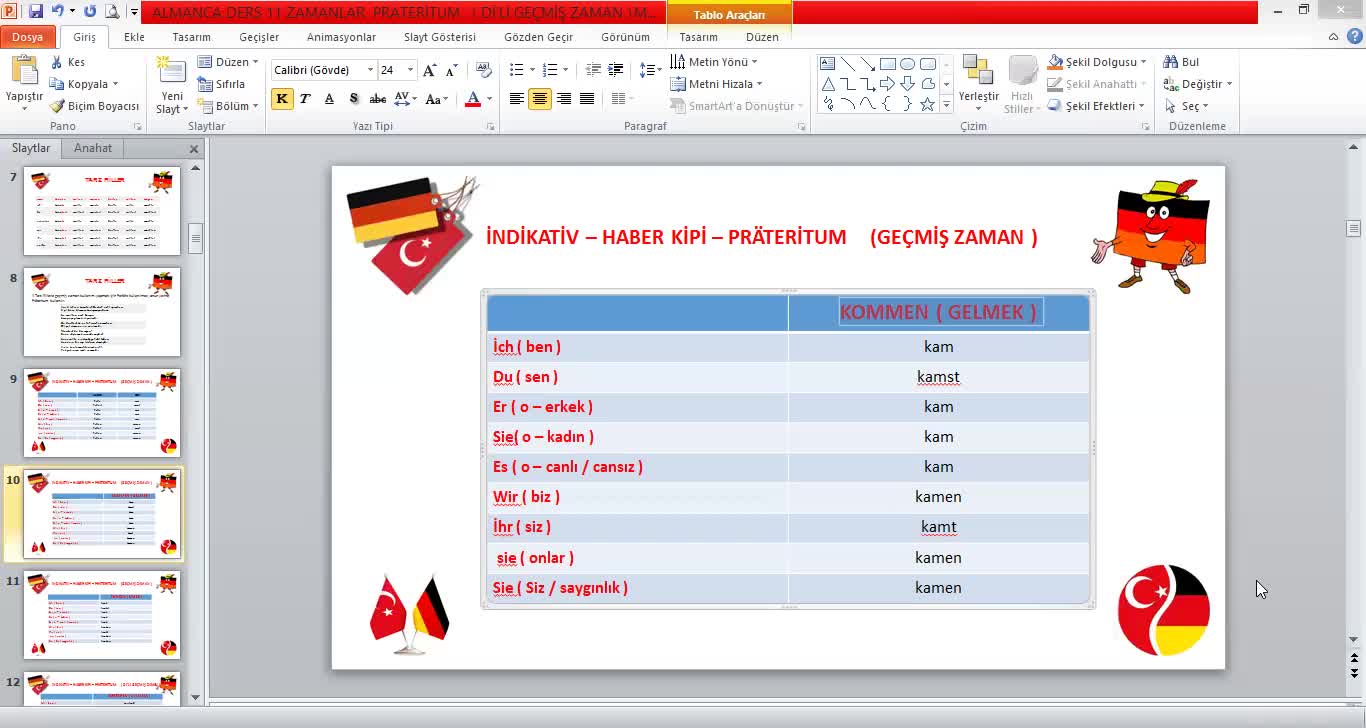This screenshot has width=1366, height=728.
Task: Select the Text Box shape in shapes gallery
Action: pyautogui.click(x=828, y=64)
